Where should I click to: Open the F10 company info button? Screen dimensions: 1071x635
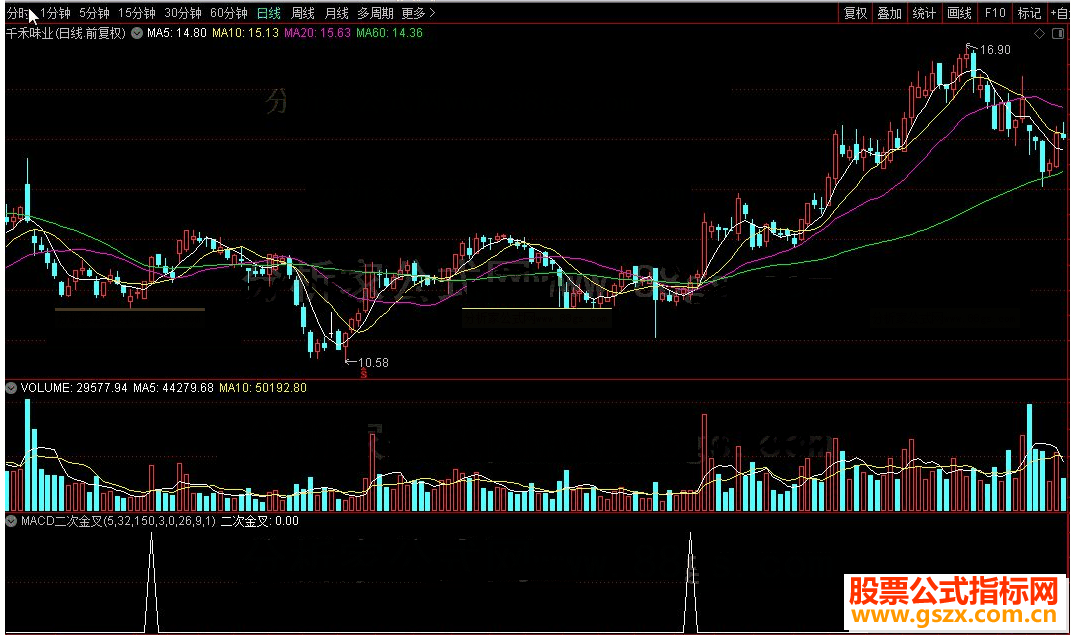(994, 13)
